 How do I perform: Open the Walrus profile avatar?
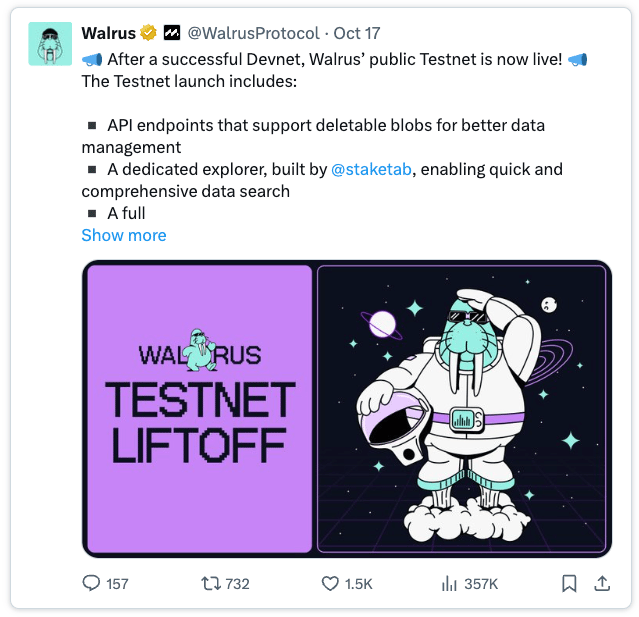click(x=50, y=44)
